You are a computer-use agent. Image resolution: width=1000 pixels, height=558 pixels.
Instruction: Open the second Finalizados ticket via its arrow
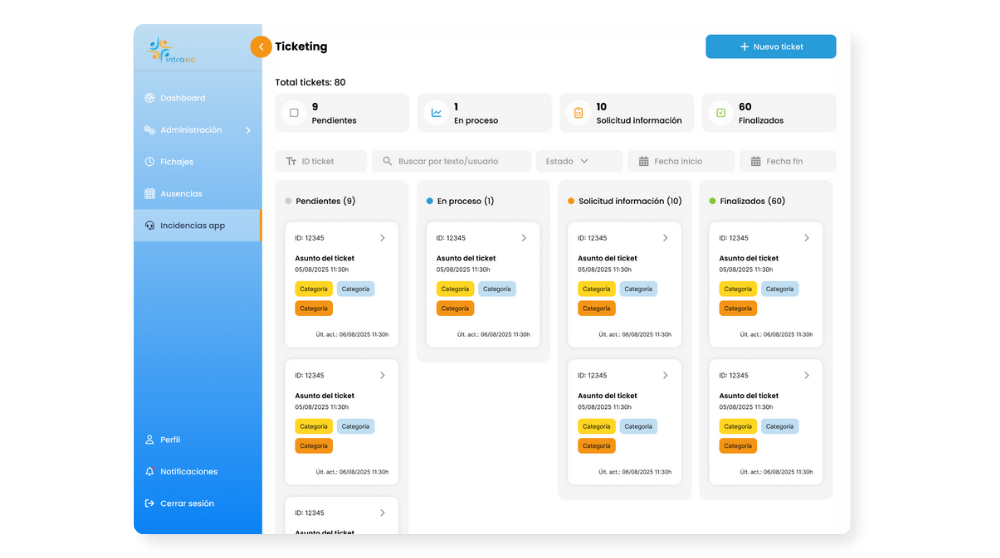pyautogui.click(x=807, y=376)
